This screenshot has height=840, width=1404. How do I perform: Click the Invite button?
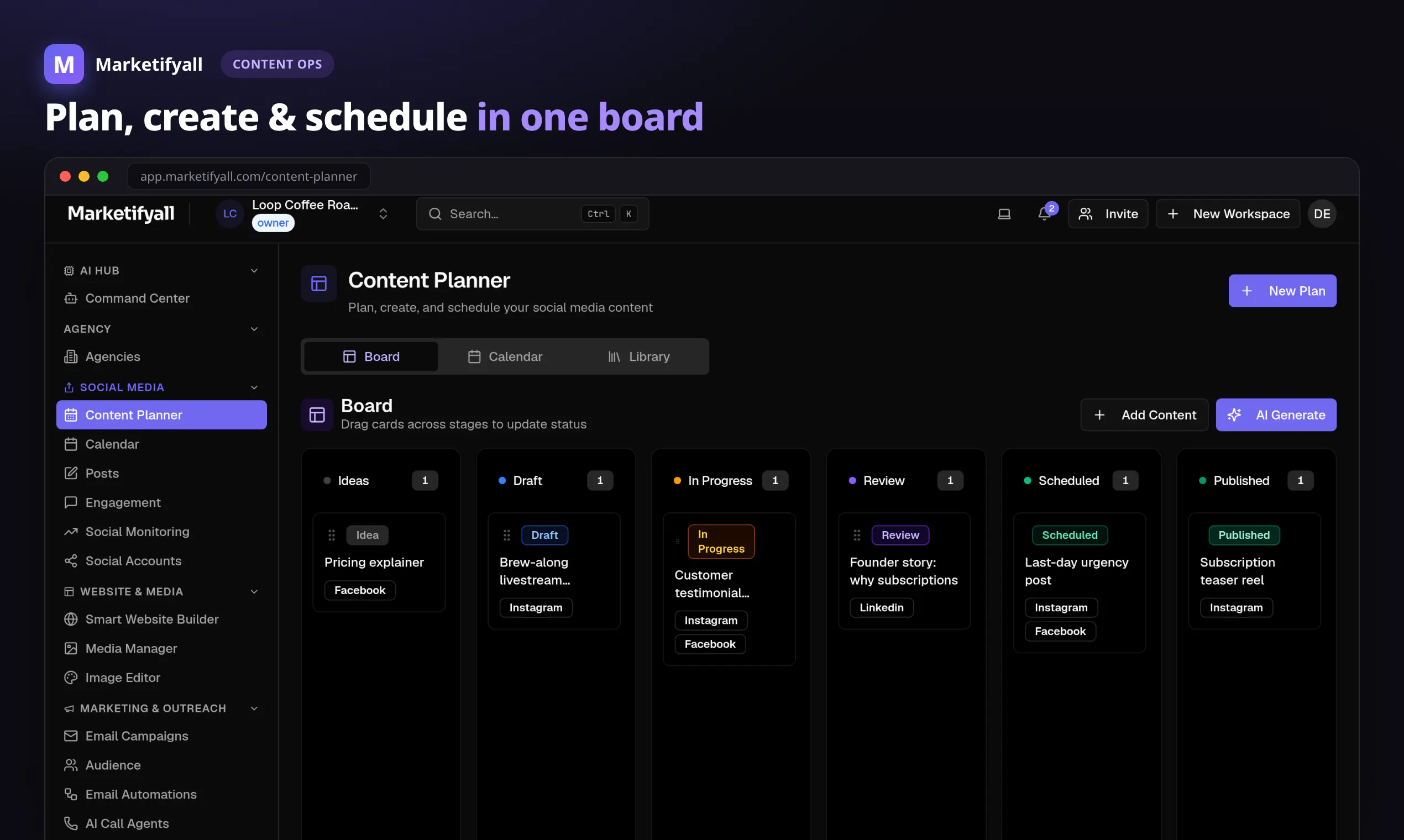point(1107,214)
